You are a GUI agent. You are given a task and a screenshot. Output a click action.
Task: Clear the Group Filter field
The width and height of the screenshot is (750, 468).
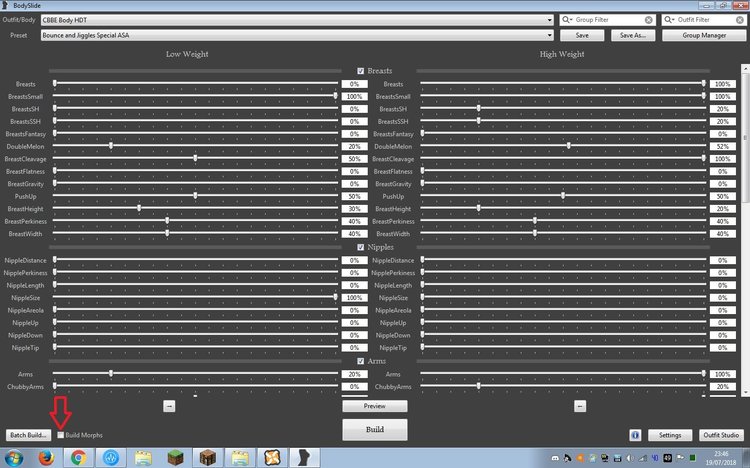click(649, 20)
